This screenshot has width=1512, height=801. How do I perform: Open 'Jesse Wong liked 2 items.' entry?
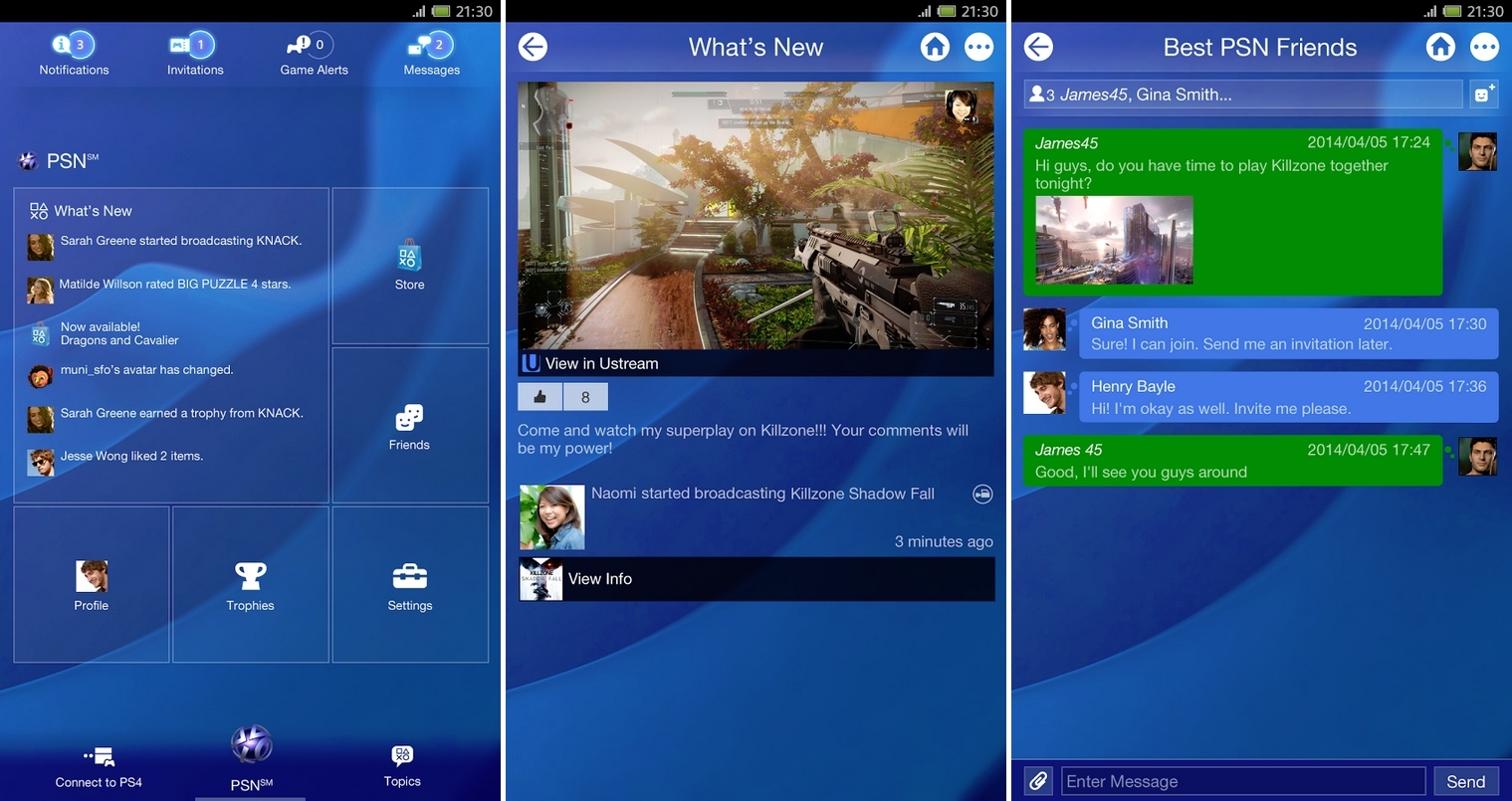click(x=115, y=461)
